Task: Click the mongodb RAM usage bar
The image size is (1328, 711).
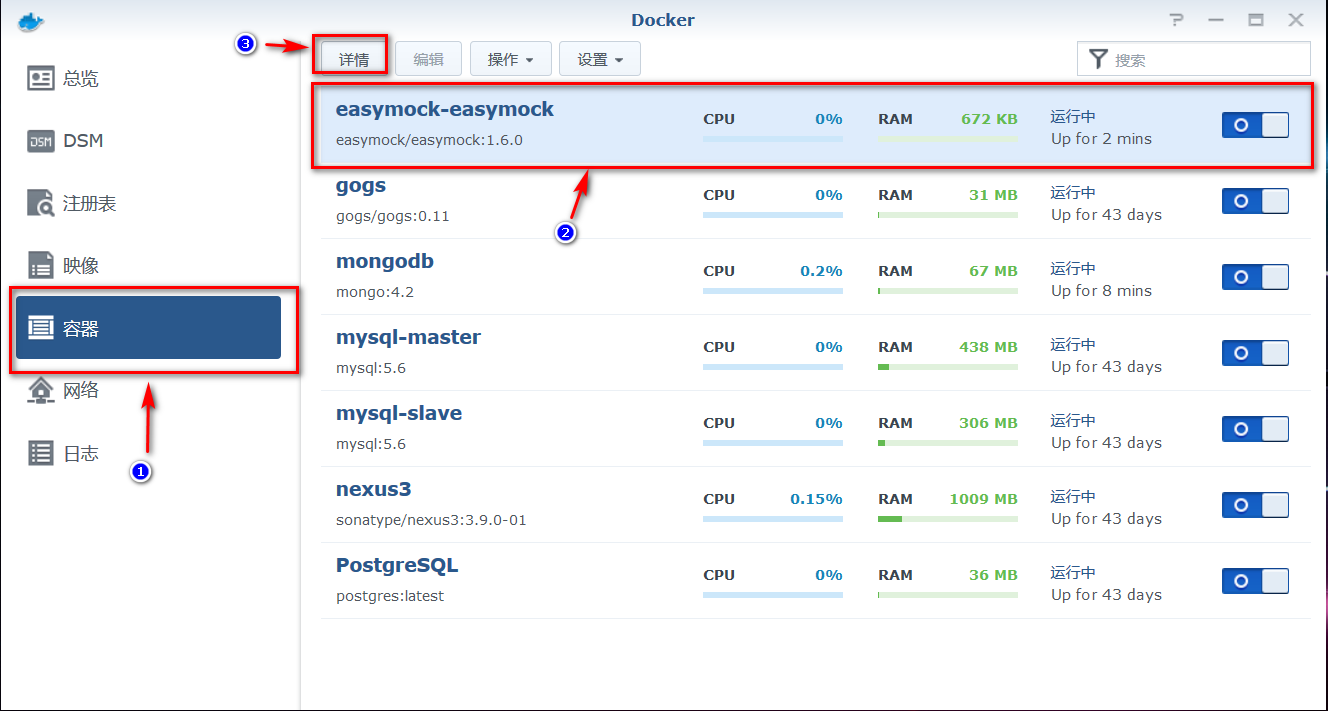Action: click(946, 291)
